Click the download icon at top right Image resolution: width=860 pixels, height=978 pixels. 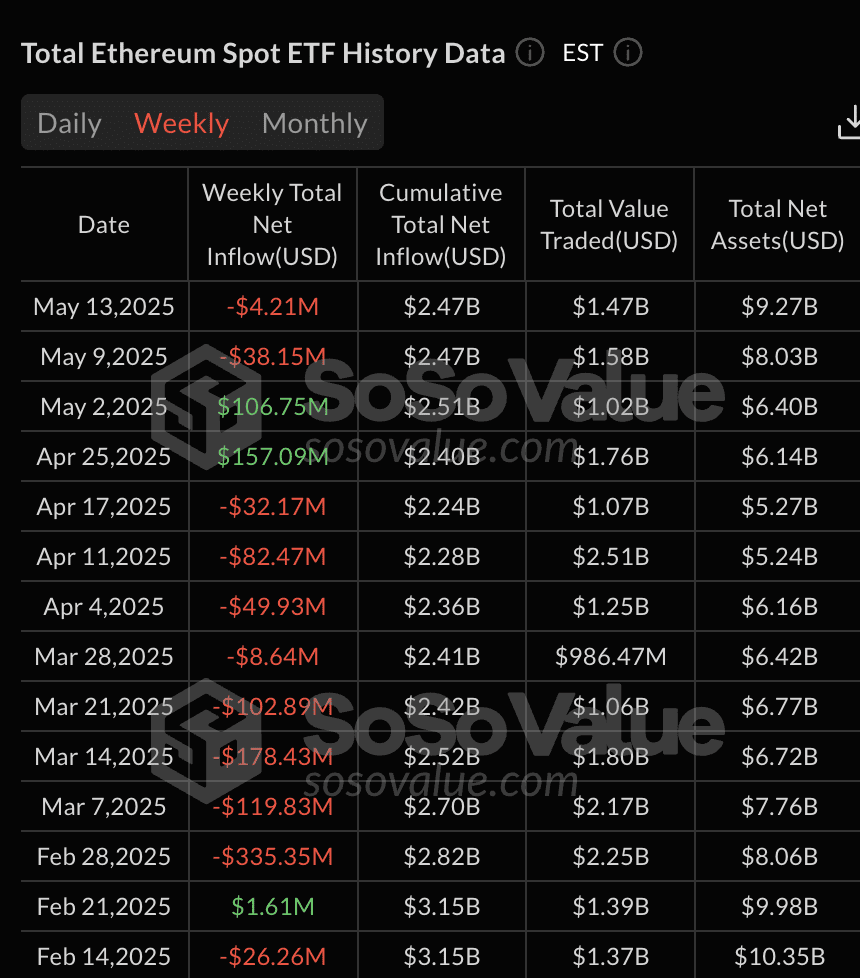click(848, 122)
